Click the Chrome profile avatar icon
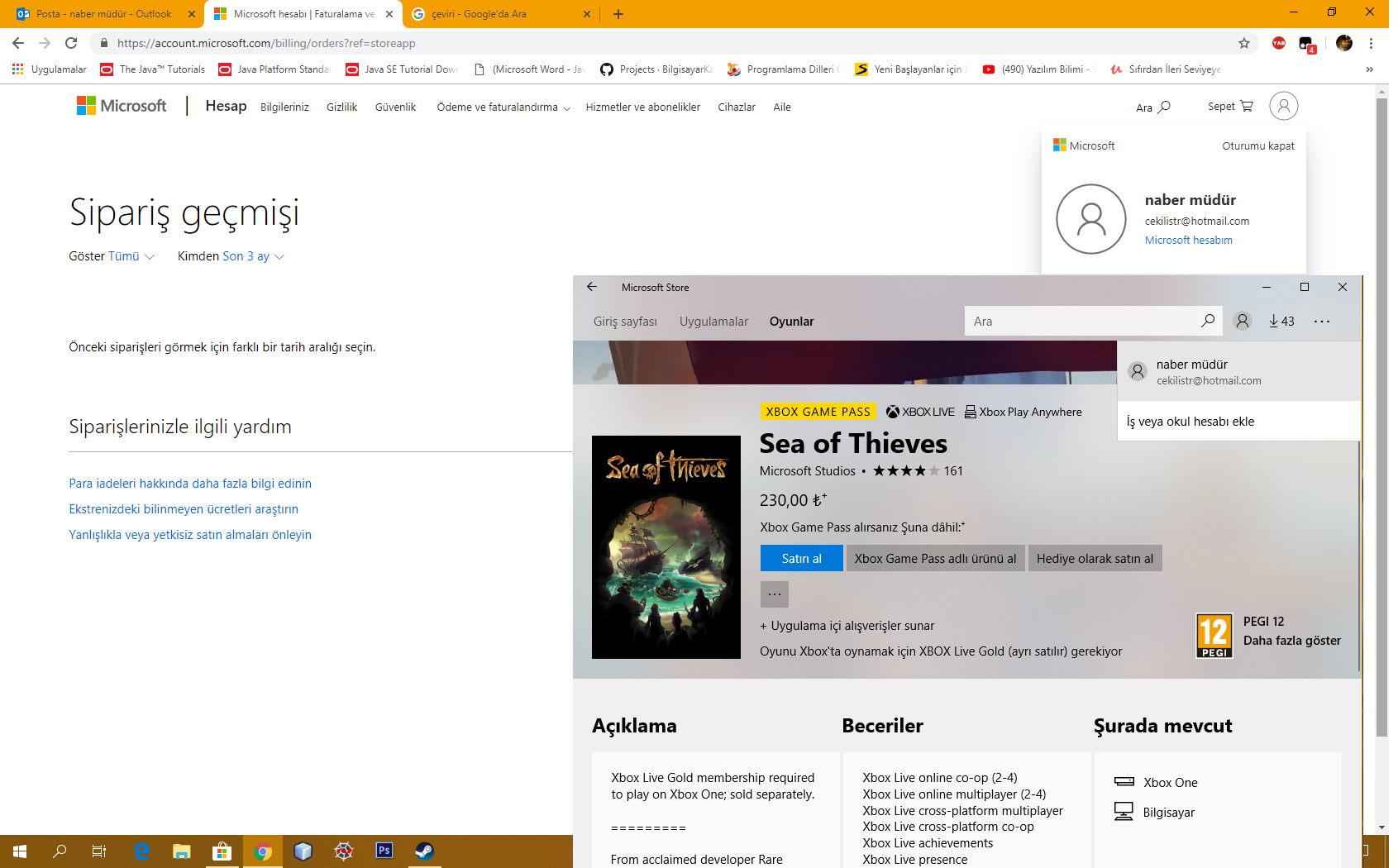 click(x=1344, y=43)
